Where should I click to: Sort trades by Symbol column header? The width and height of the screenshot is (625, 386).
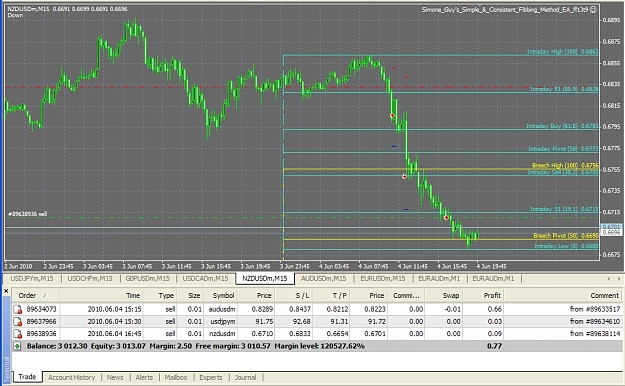(x=220, y=295)
